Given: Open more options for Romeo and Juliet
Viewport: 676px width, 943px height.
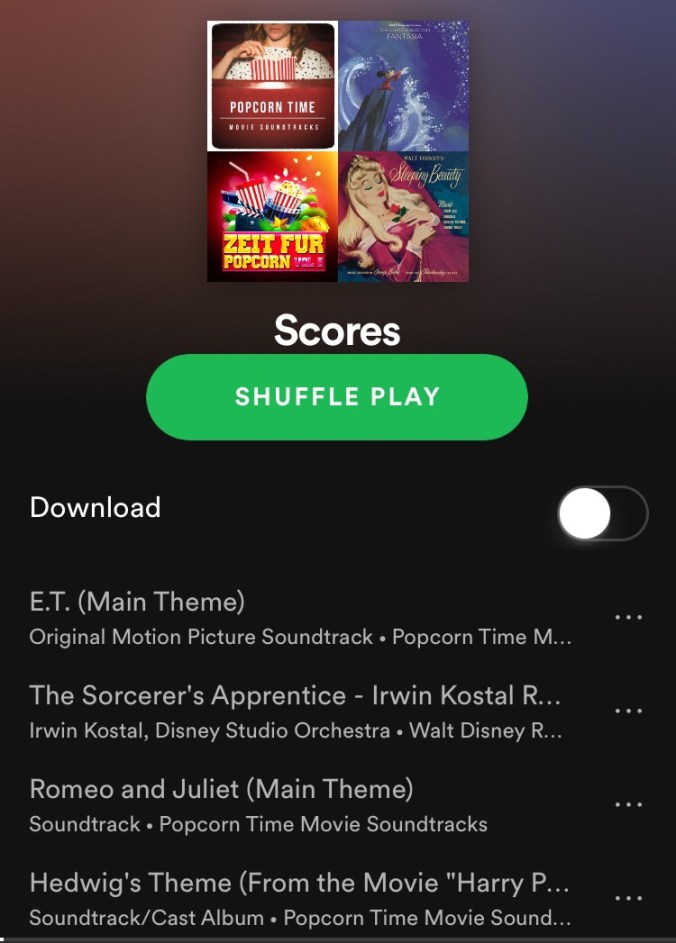Looking at the screenshot, I should point(628,805).
